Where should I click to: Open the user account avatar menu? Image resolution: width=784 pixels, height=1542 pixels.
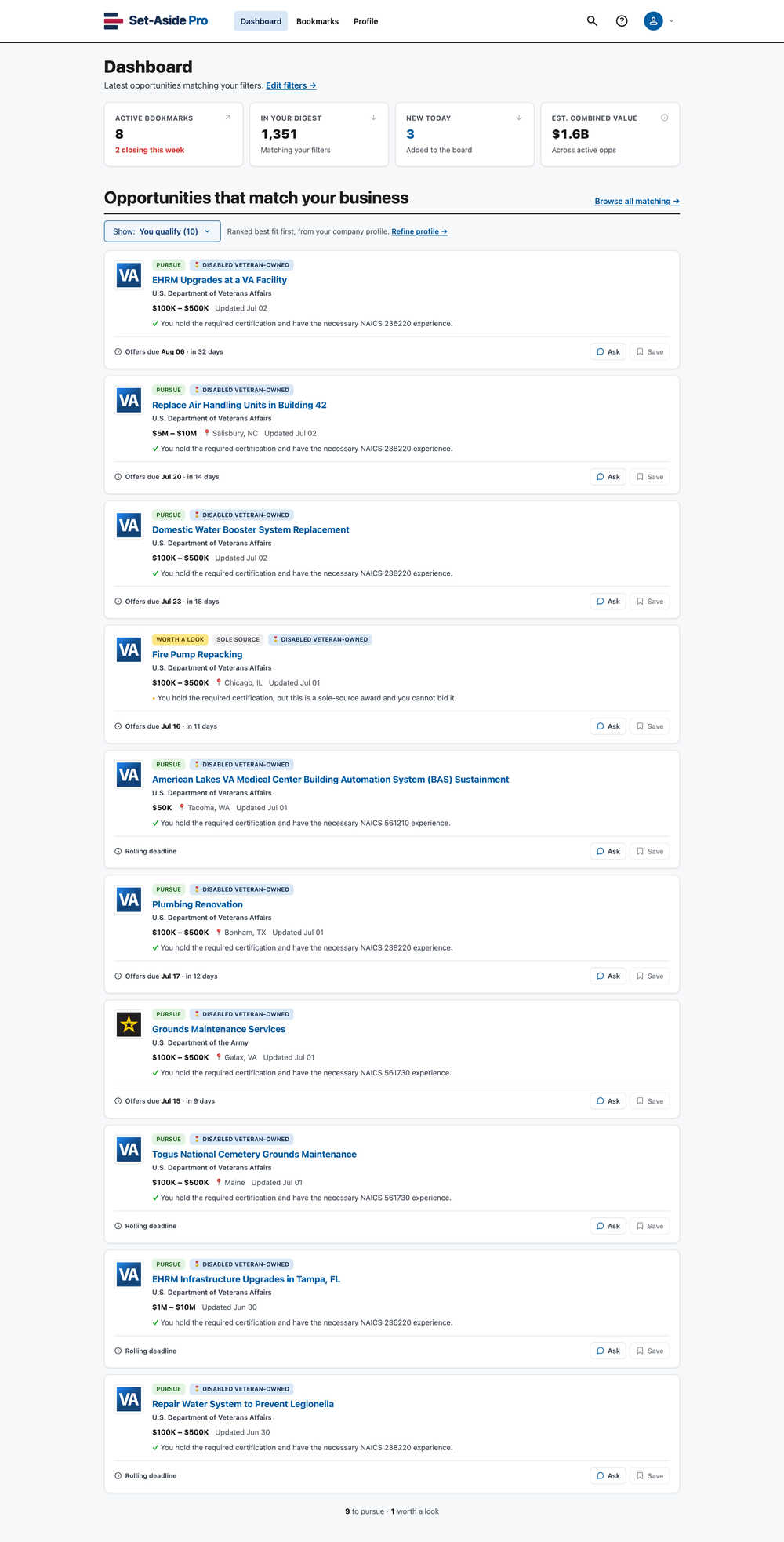pos(653,21)
